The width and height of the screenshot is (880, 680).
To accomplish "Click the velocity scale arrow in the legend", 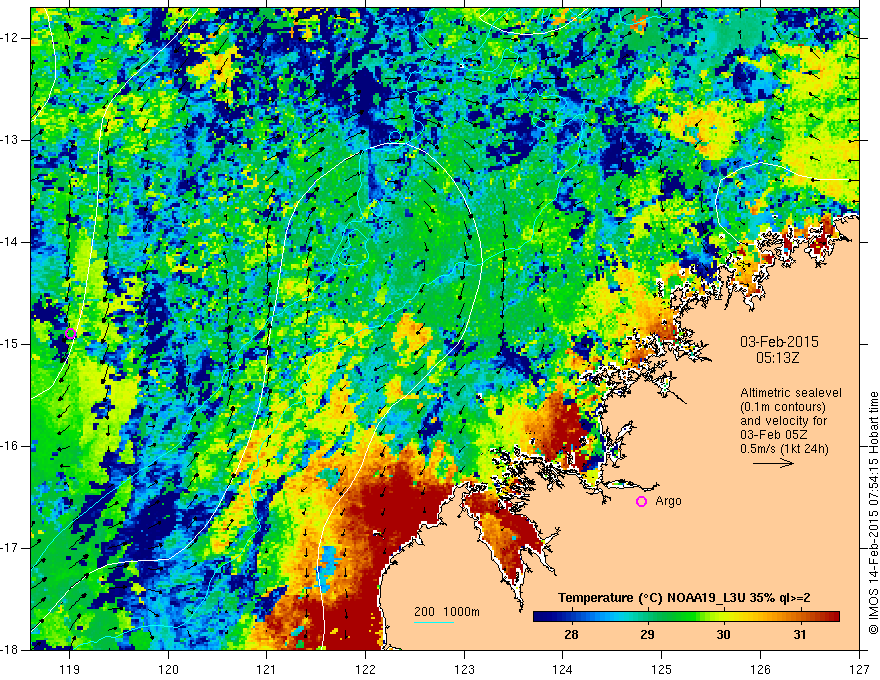I will click(773, 463).
